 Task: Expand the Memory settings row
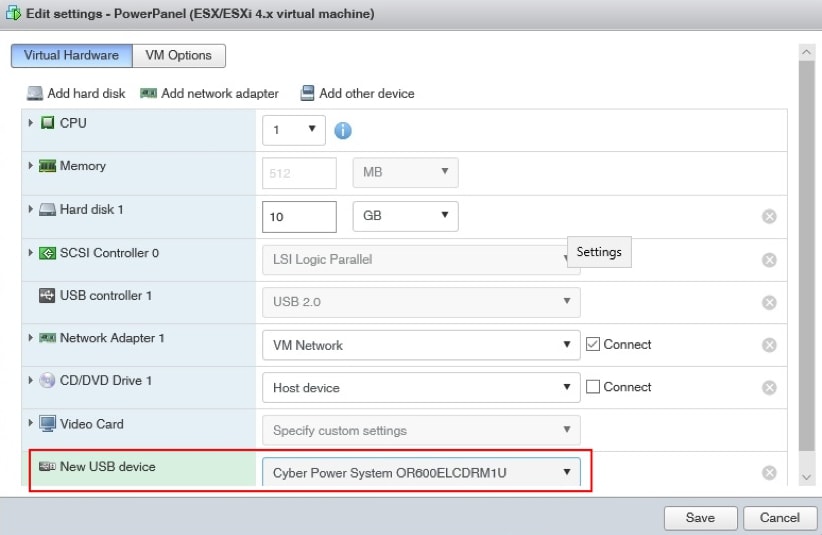coord(31,166)
